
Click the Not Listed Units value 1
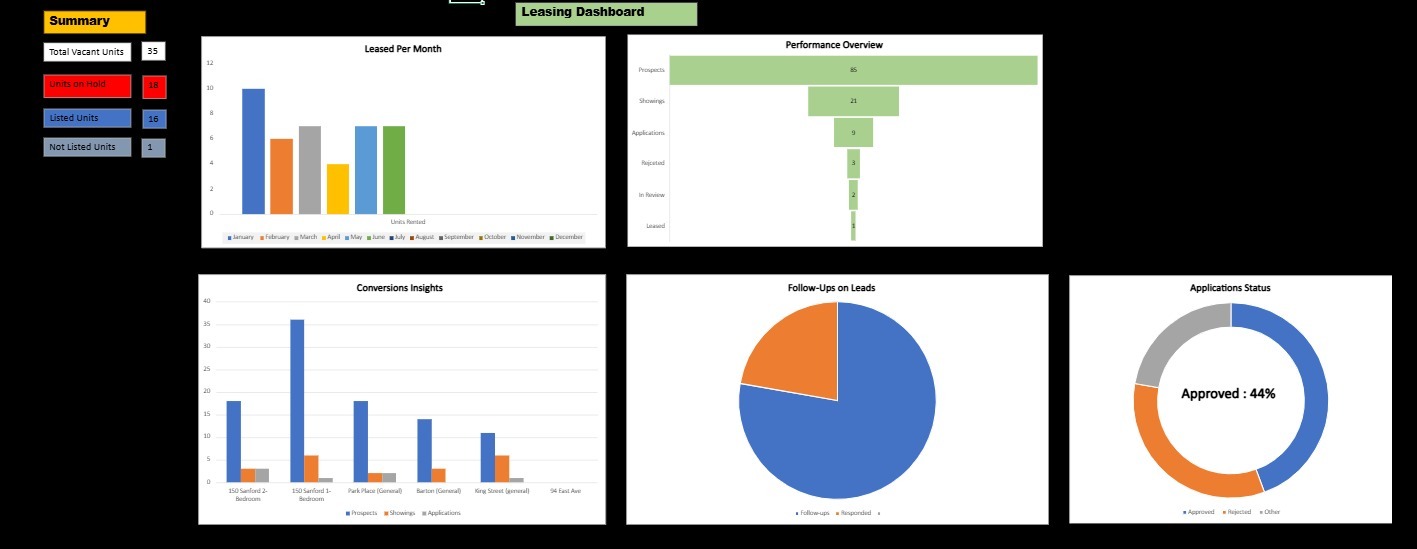pyautogui.click(x=153, y=148)
